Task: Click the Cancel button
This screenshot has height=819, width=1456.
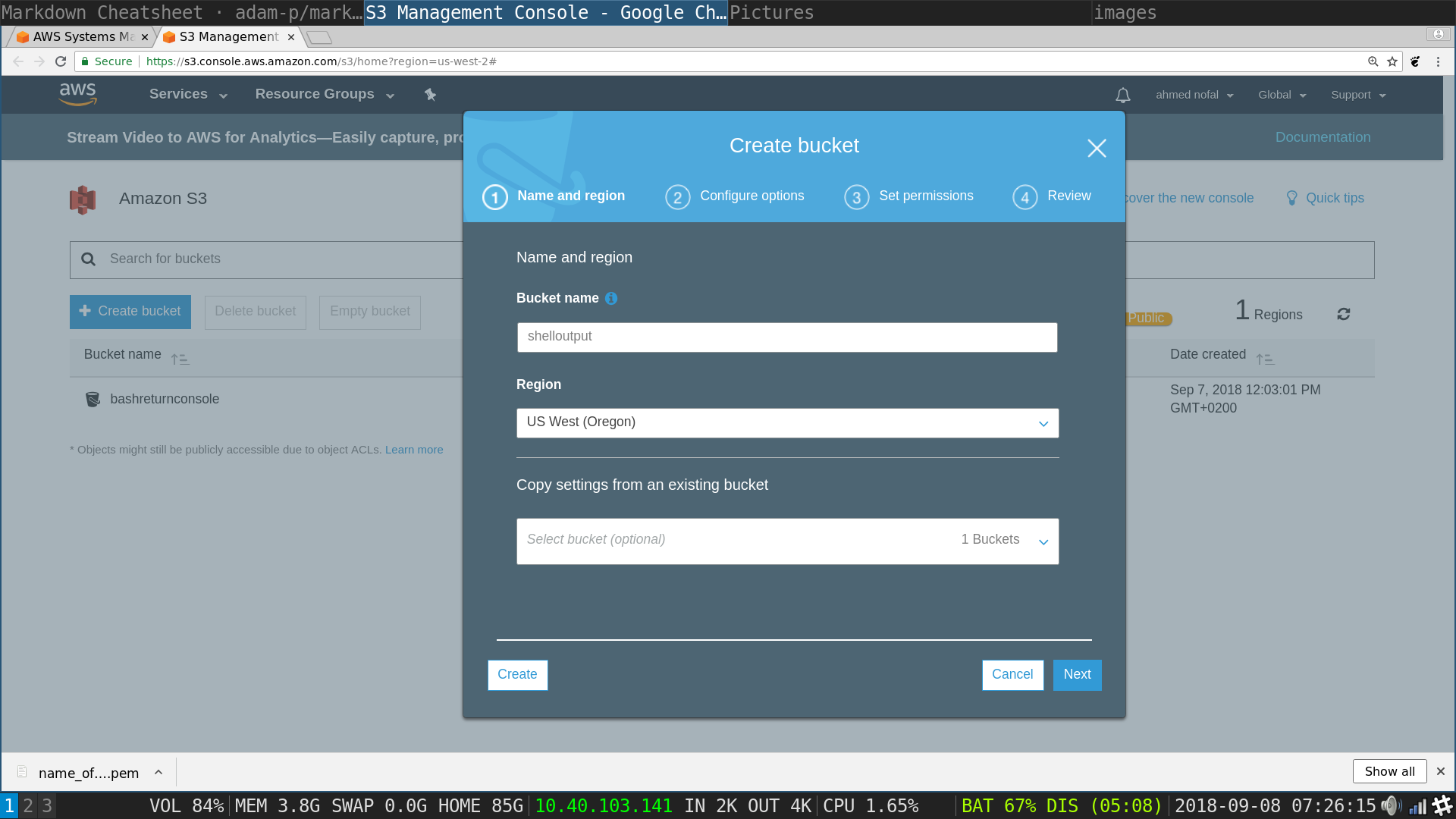Action: point(1012,675)
